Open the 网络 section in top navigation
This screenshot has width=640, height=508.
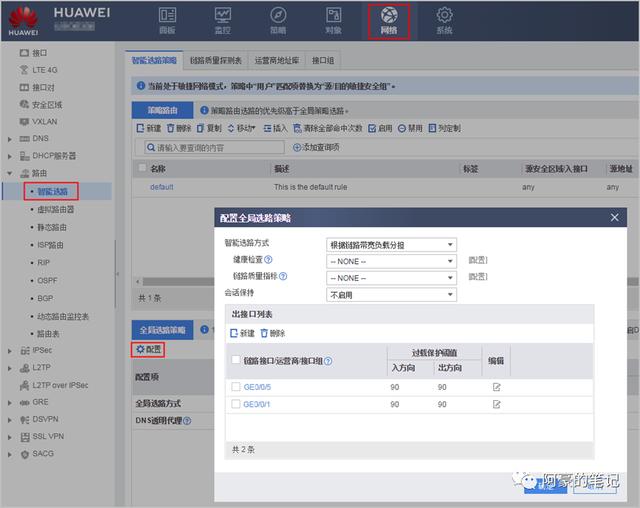(388, 20)
